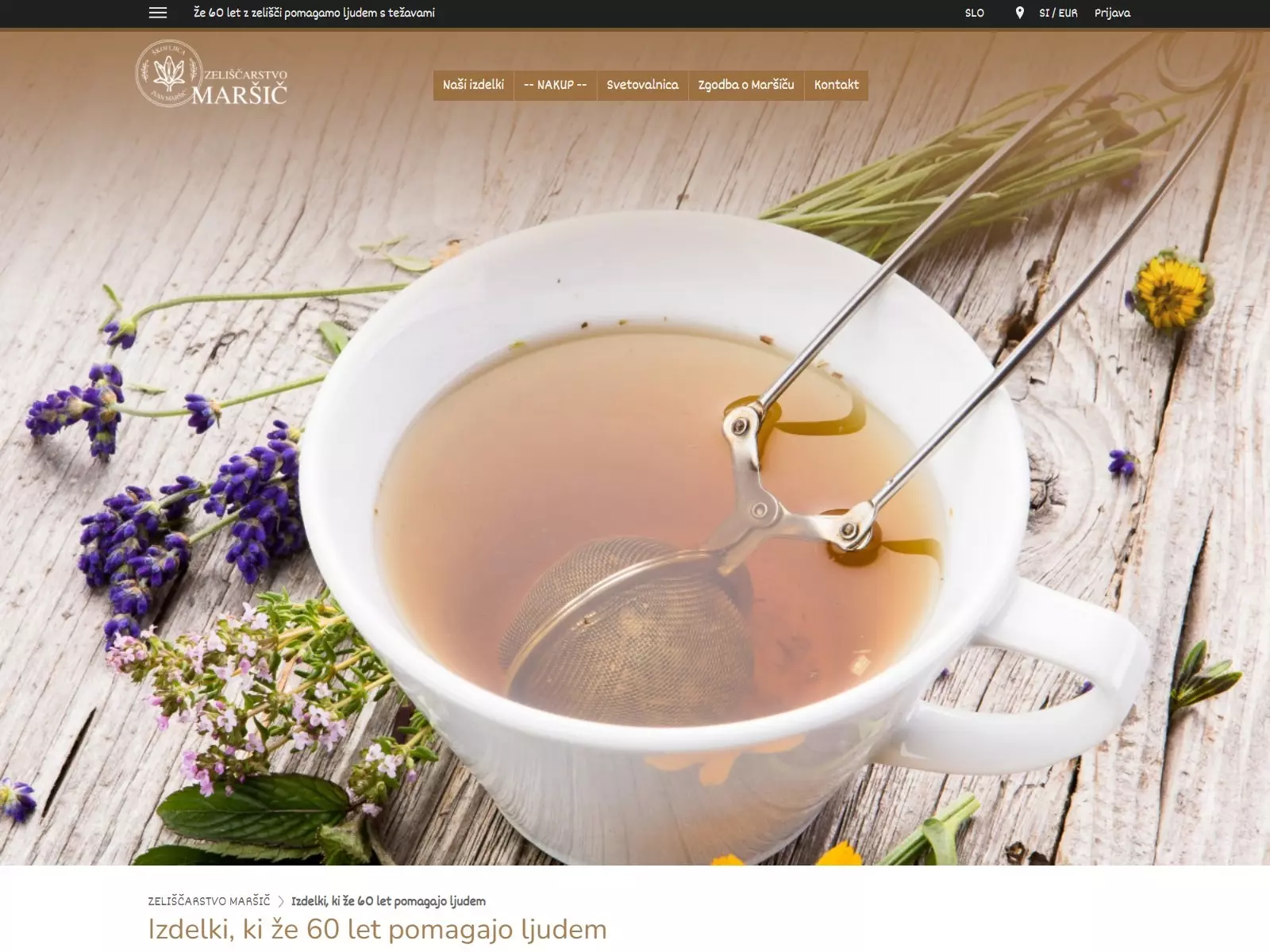Open the SI / EUR region selector
The height and width of the screenshot is (952, 1270).
coord(1058,13)
